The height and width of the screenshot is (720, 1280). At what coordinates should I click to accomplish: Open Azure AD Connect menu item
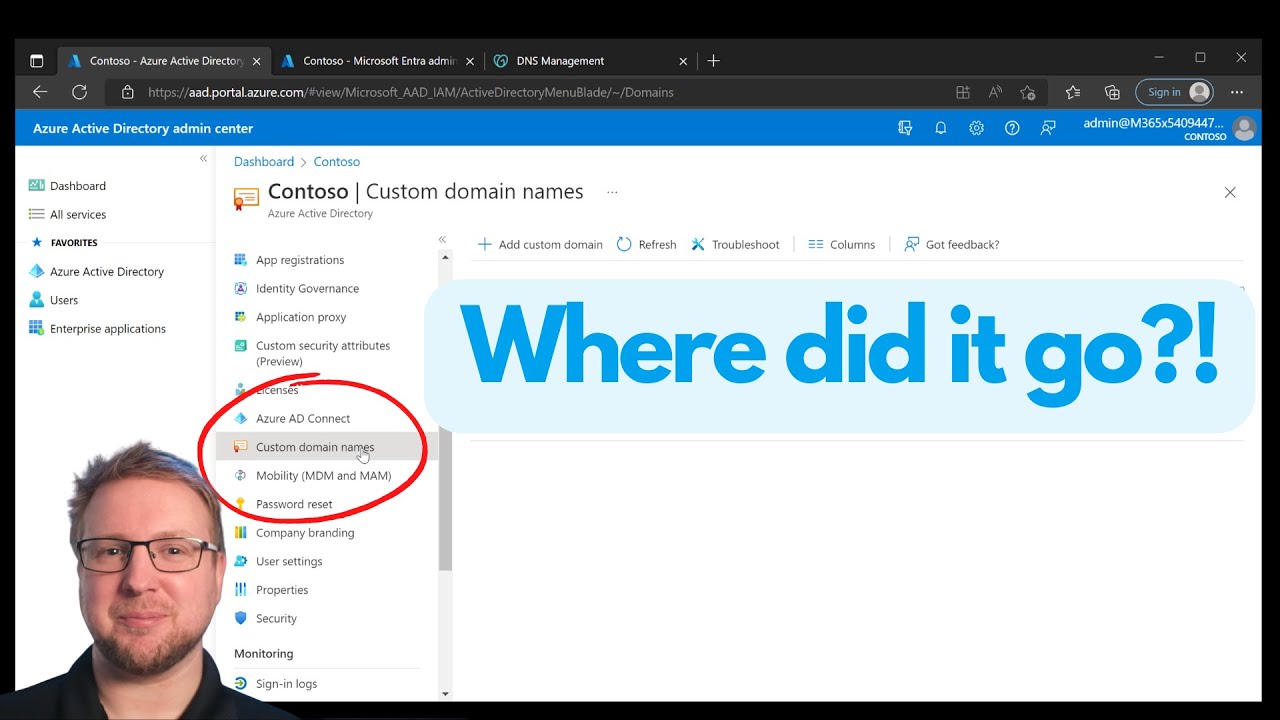[303, 419]
